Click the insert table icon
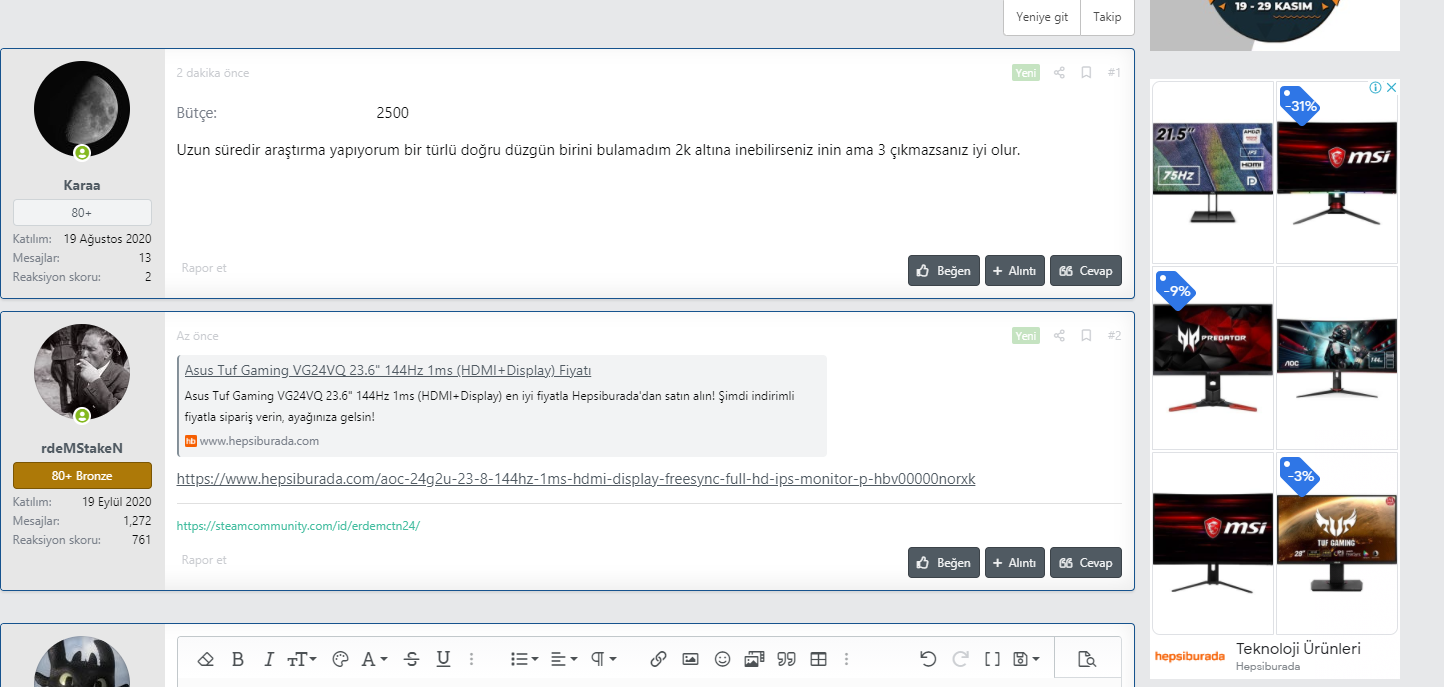 [x=818, y=659]
